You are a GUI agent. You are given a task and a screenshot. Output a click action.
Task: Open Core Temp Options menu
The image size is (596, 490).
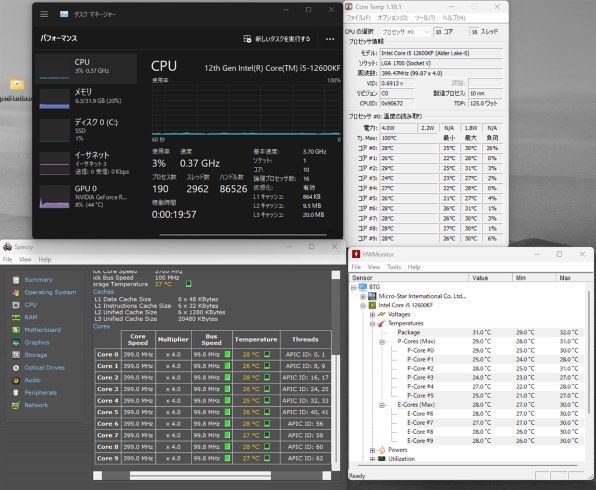tap(392, 18)
